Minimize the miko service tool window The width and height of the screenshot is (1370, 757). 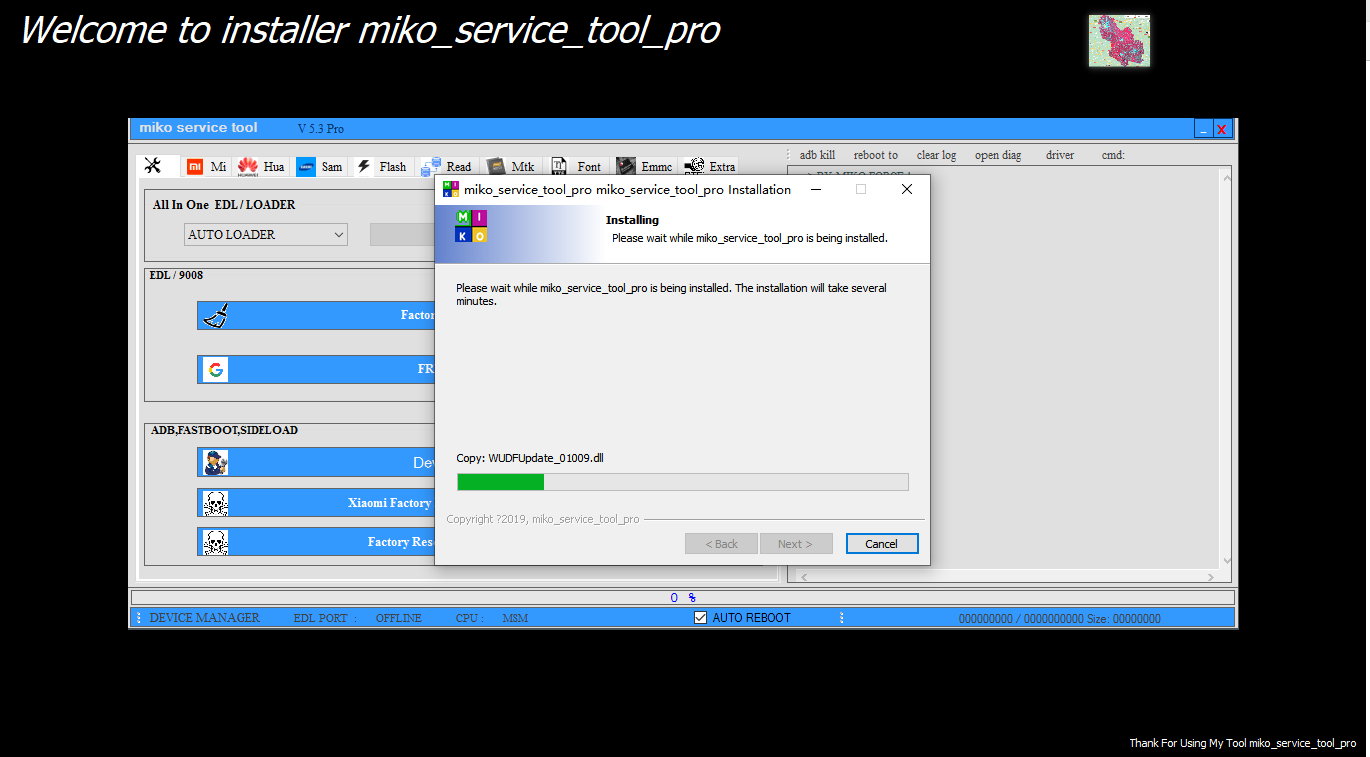1203,129
